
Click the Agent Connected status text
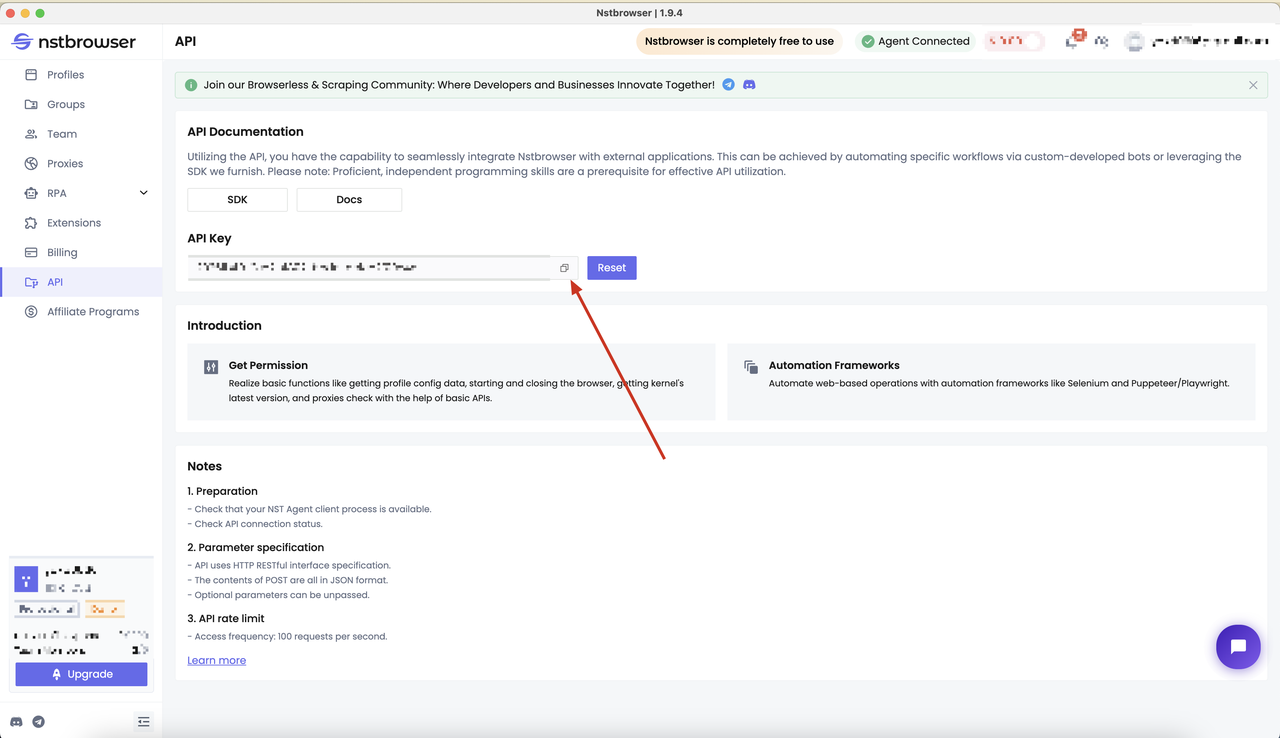tap(924, 41)
